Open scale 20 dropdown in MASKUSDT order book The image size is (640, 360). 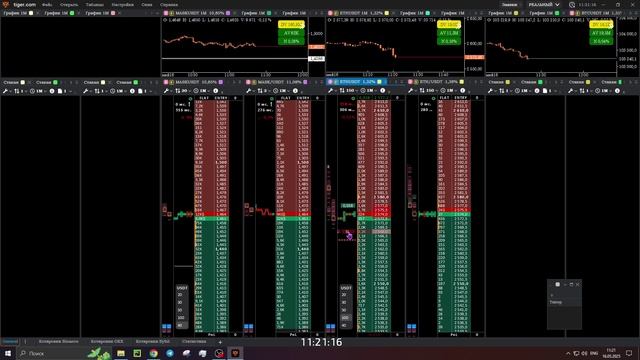pyautogui.click(x=183, y=91)
